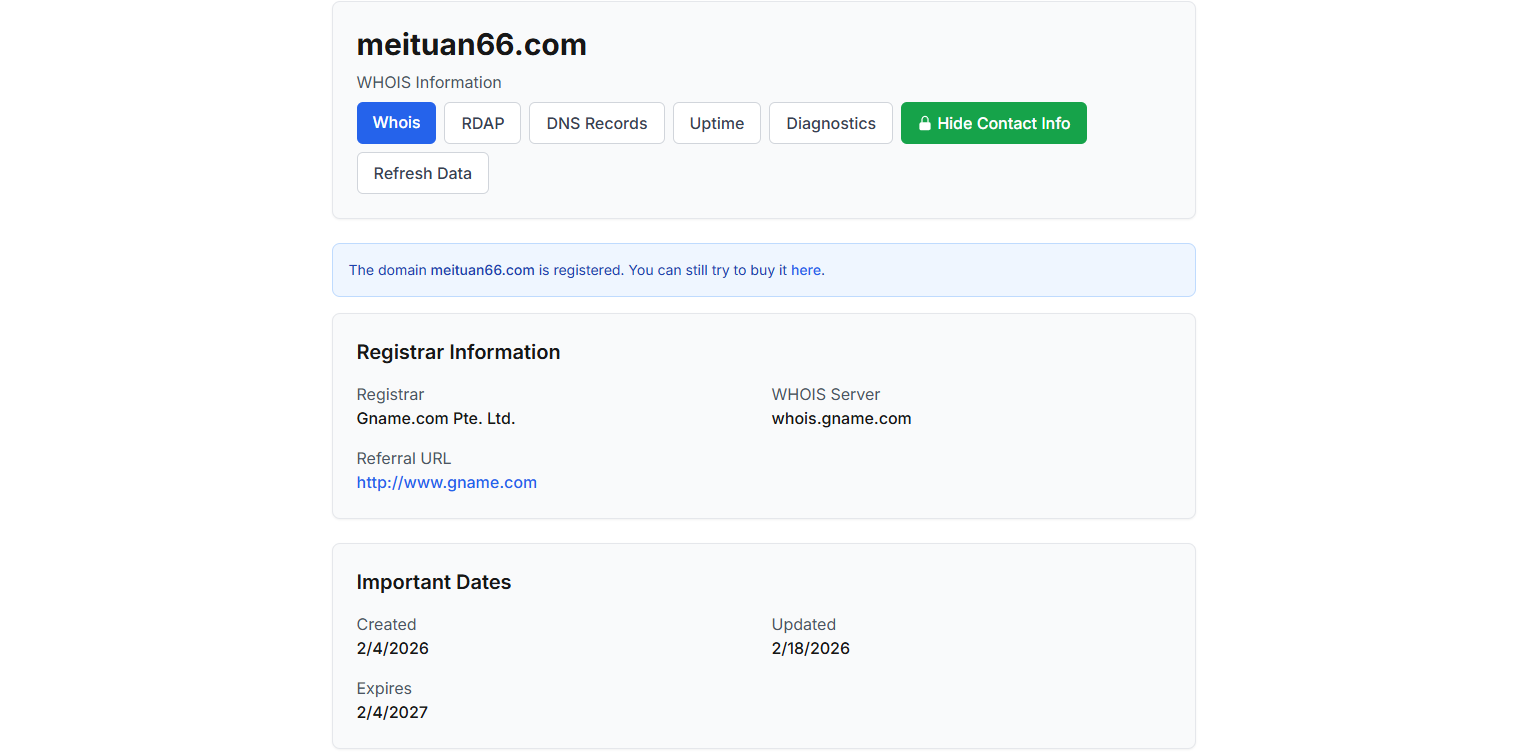This screenshot has width=1537, height=754.
Task: Click the Expires date 2/4/2027
Action: [x=392, y=712]
